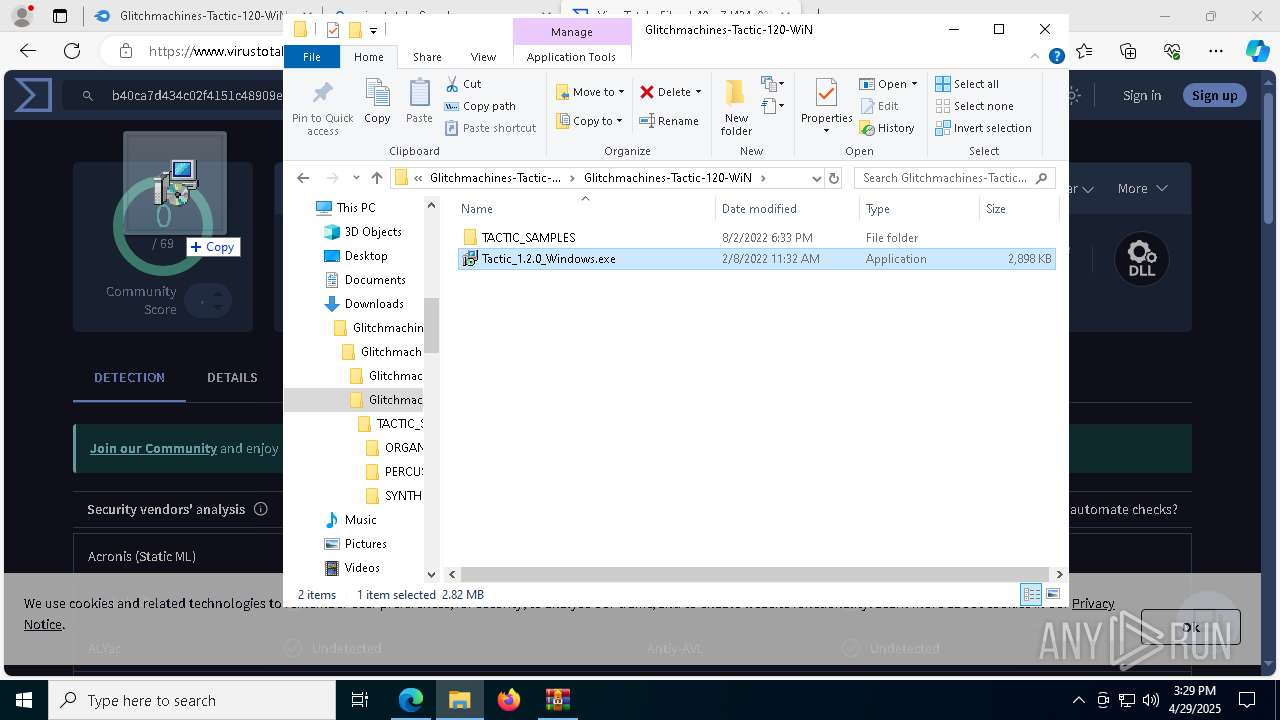The height and width of the screenshot is (720, 1280).
Task: Click Copy path in Clipboard group
Action: [x=480, y=106]
